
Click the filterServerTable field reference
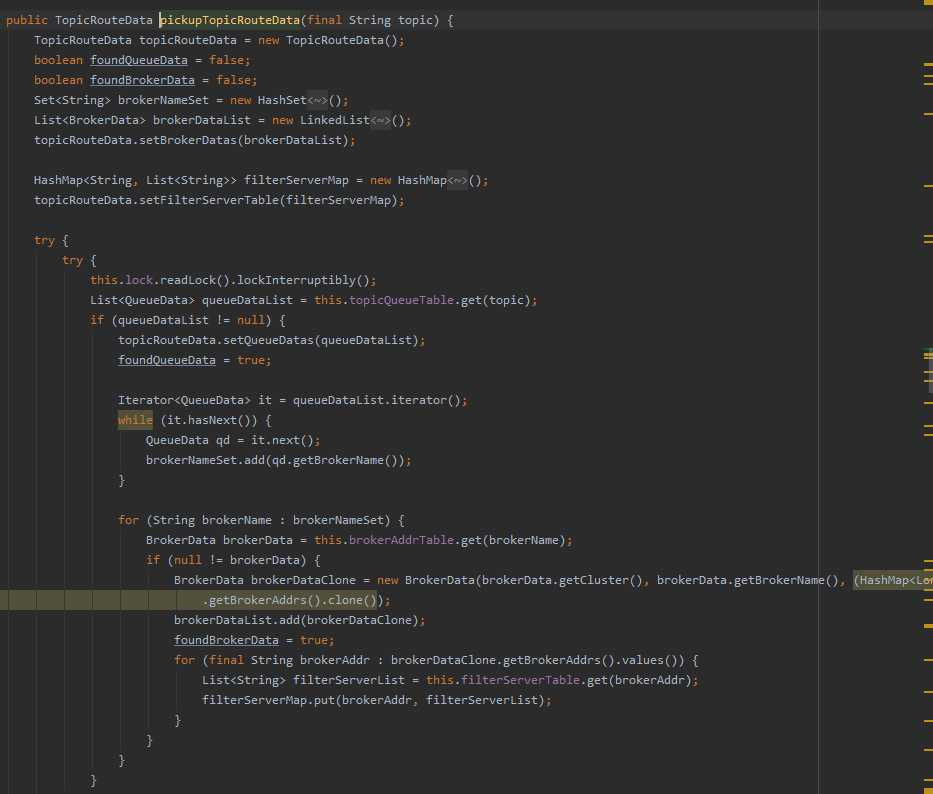(x=521, y=680)
